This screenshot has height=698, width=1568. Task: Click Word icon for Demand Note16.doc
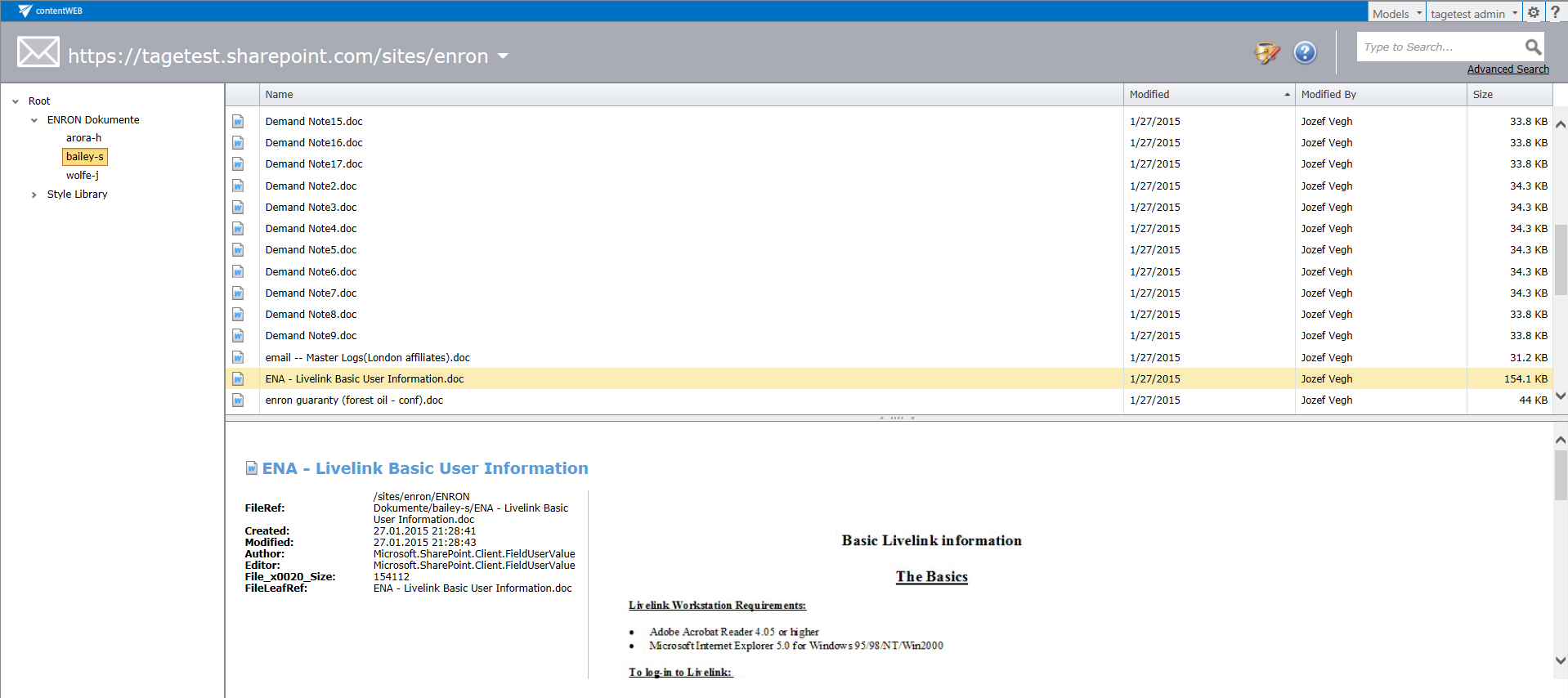click(238, 142)
